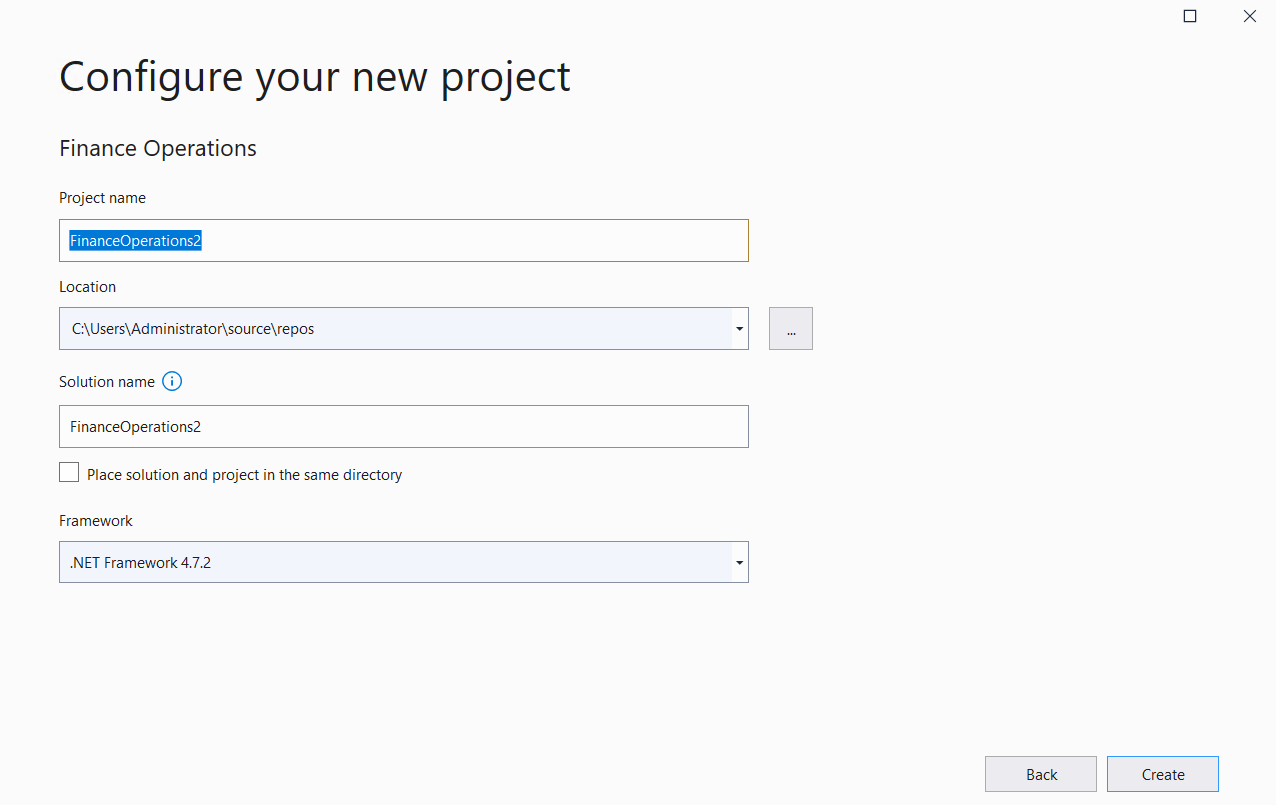
Task: Click the 'Place solution and project' checkbox label
Action: (x=245, y=475)
